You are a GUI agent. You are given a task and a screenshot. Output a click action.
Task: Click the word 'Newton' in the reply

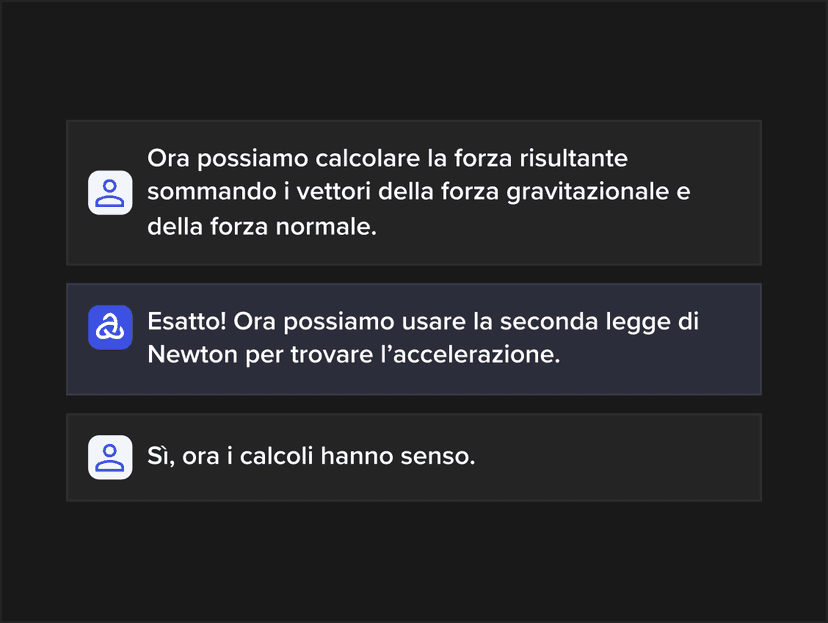coord(192,354)
